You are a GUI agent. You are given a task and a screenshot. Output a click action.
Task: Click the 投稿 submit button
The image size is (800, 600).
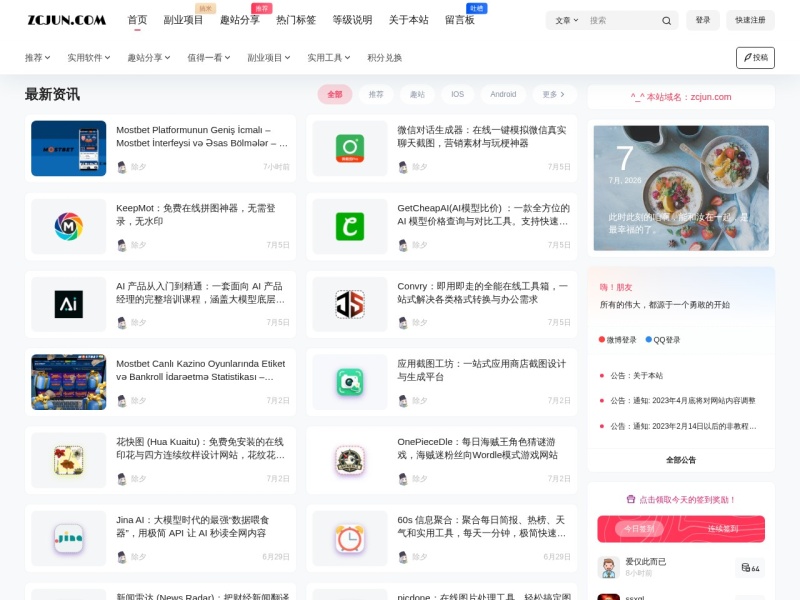pyautogui.click(x=755, y=58)
